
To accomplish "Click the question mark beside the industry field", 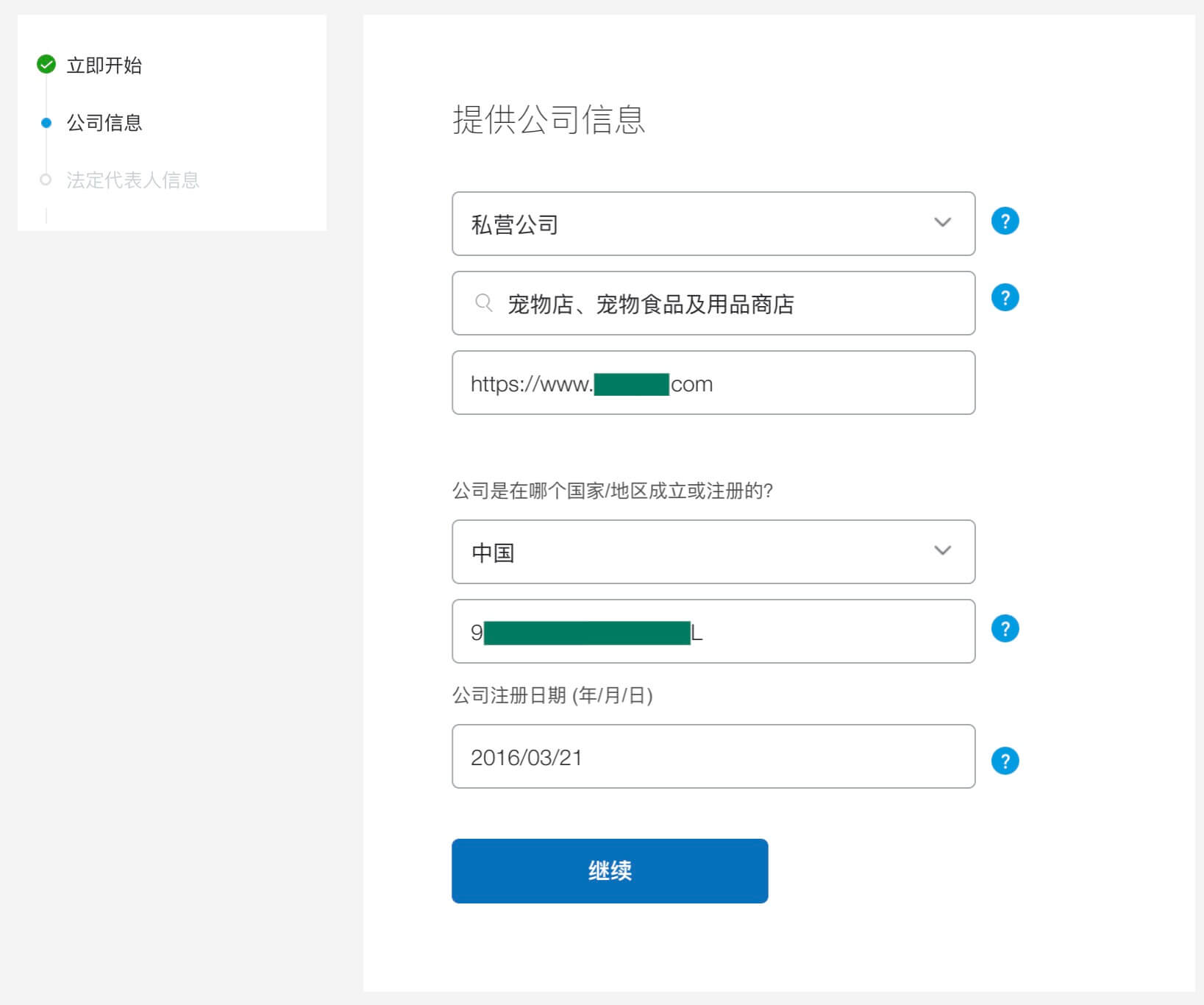I will [x=1005, y=296].
